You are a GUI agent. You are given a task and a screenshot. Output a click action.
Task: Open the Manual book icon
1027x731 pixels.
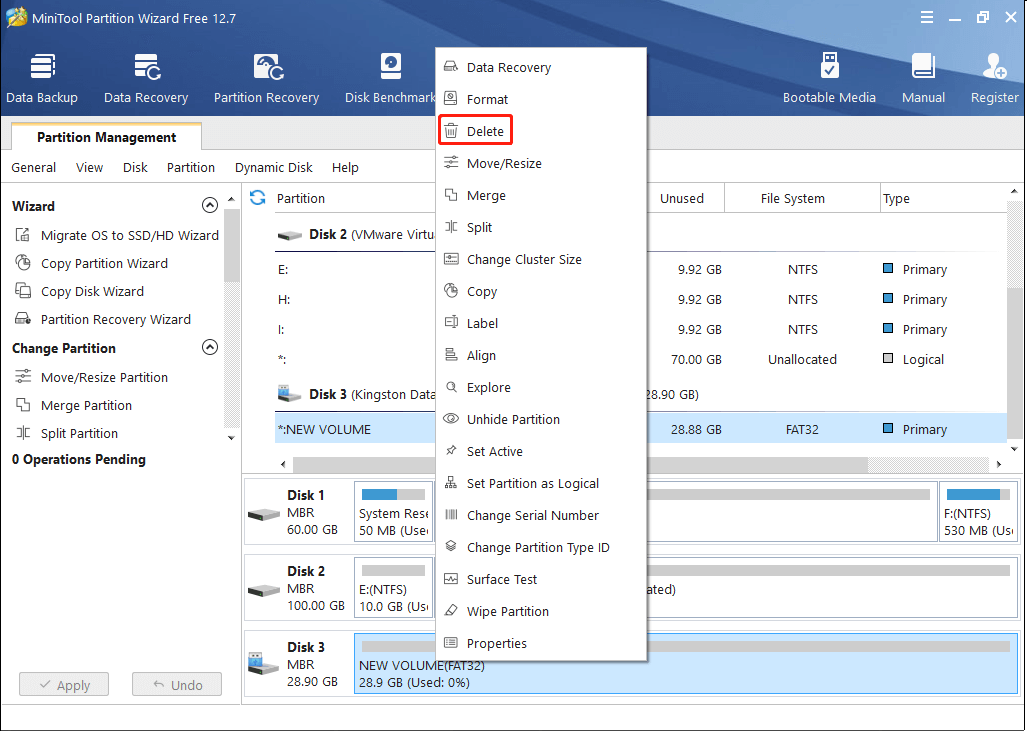click(x=923, y=67)
